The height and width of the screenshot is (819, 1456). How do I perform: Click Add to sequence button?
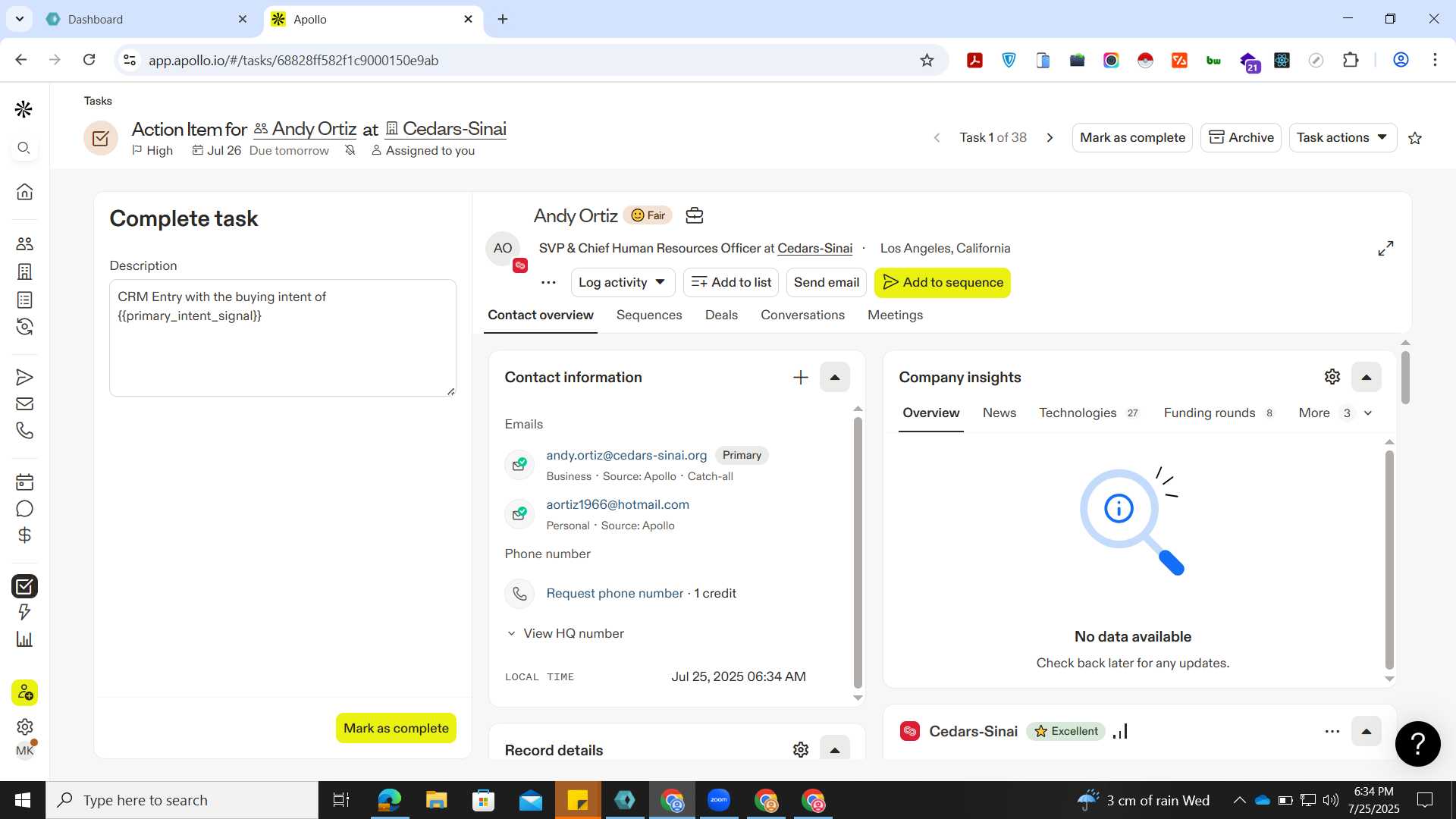click(x=943, y=283)
